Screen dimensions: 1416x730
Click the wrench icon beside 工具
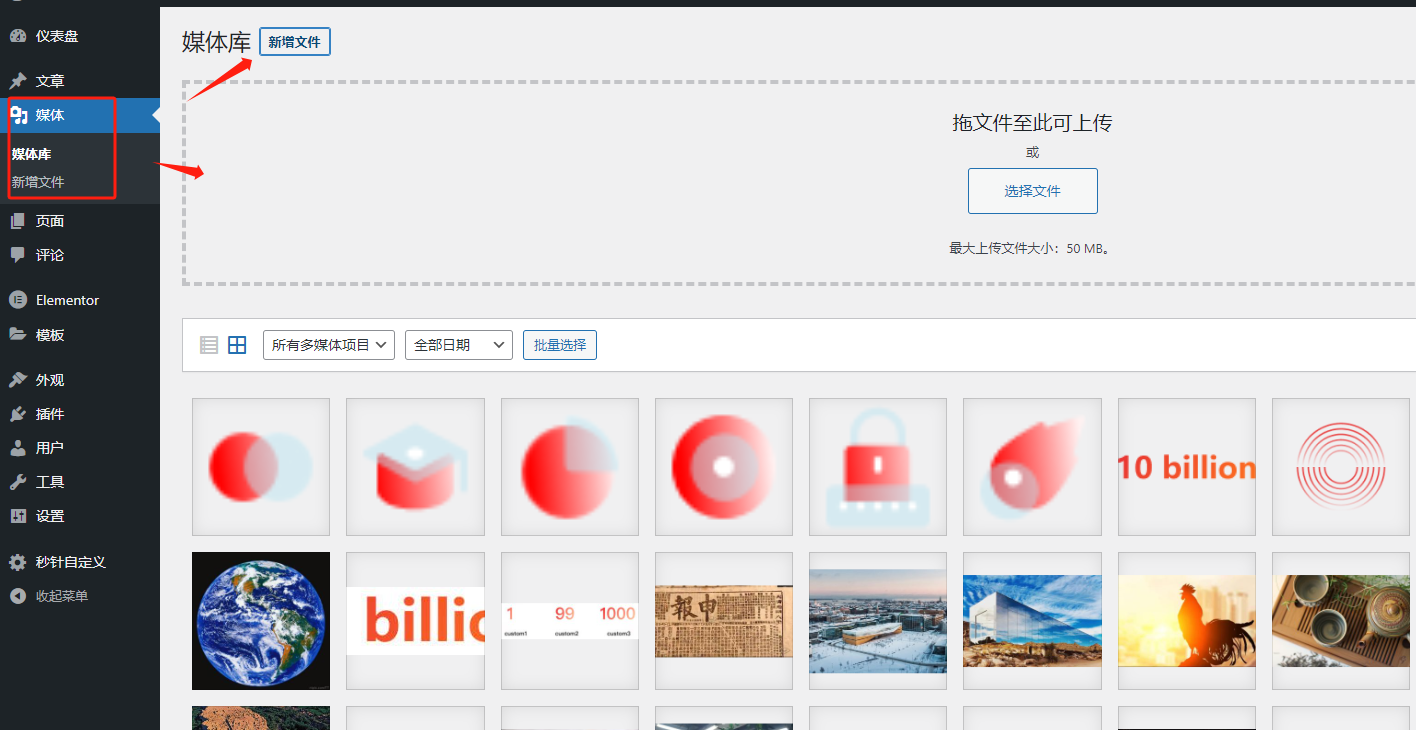tap(18, 482)
